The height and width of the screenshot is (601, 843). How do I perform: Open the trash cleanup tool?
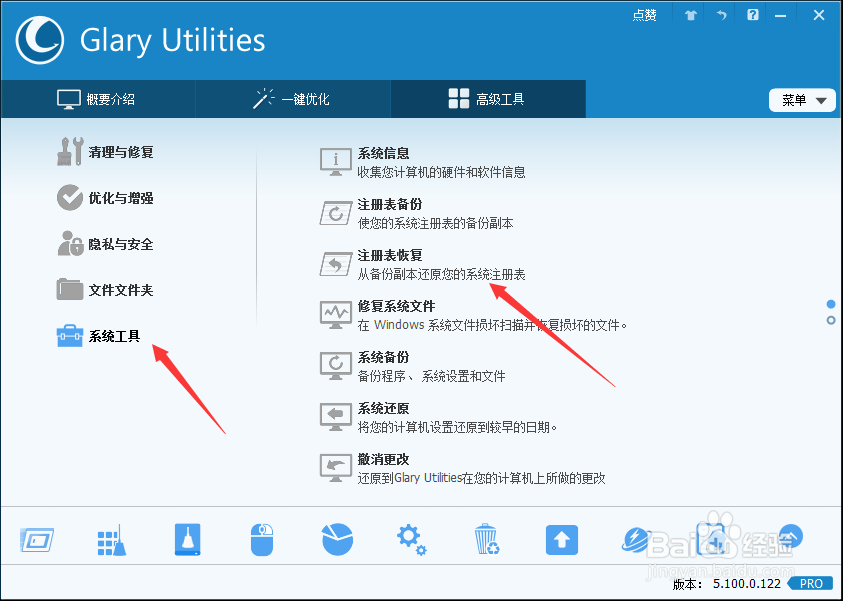point(486,540)
